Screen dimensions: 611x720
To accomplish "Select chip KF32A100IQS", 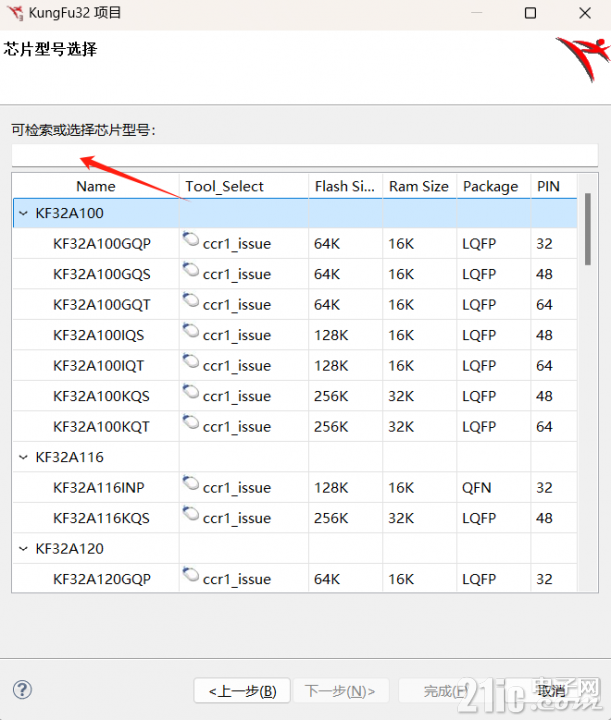I will coord(99,335).
